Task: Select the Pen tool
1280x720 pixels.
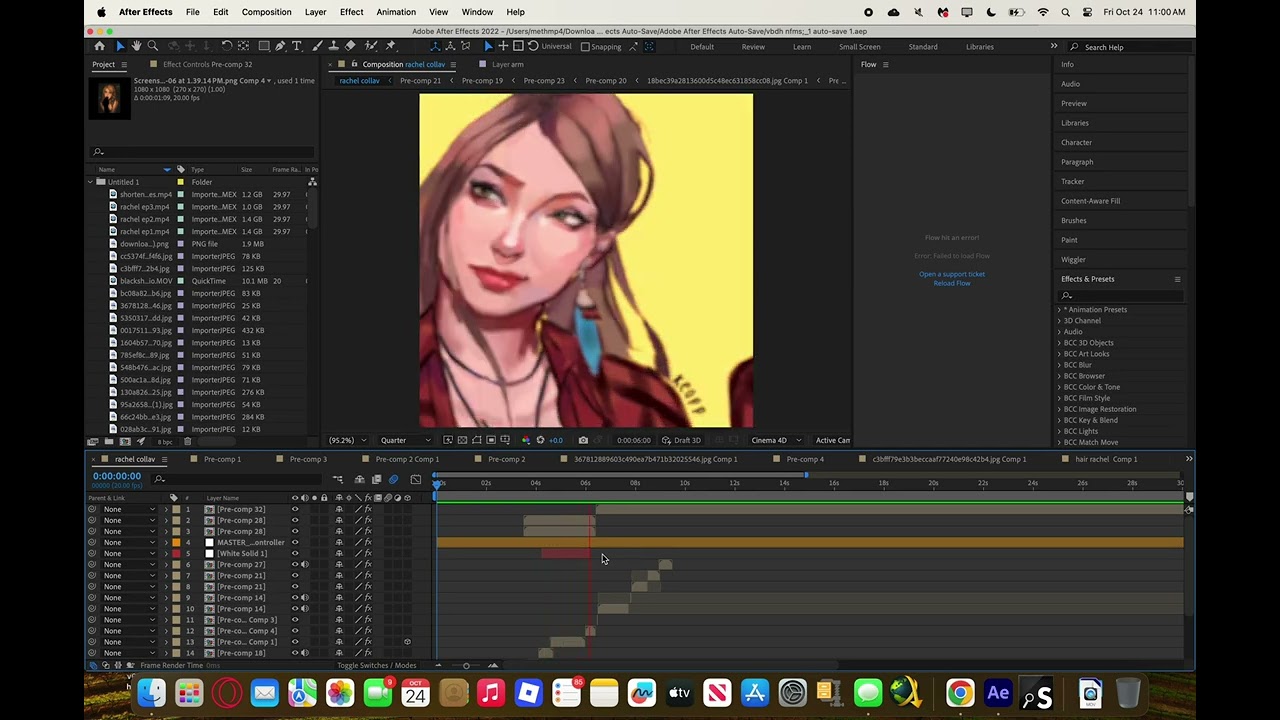Action: (280, 46)
